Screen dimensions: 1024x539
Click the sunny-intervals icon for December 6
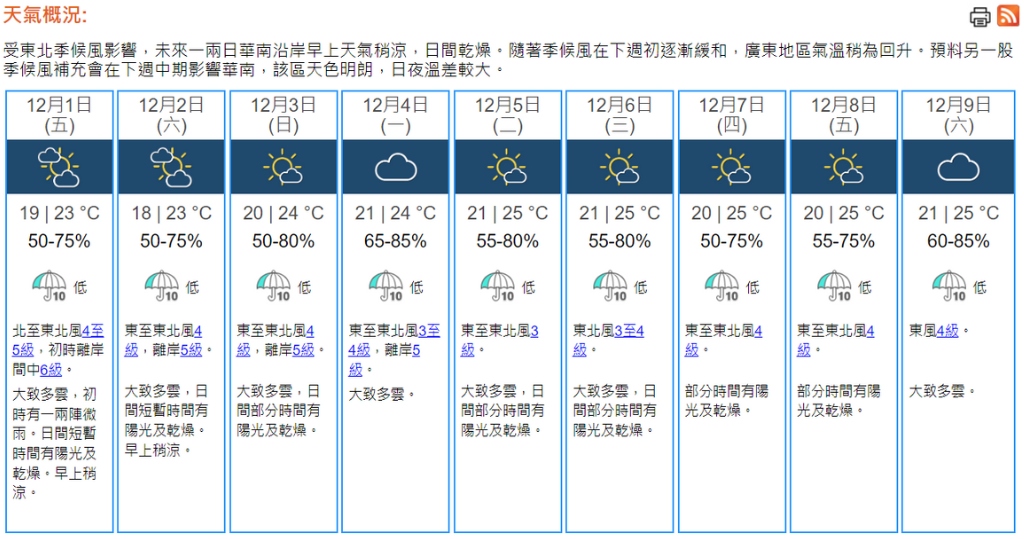[619, 167]
